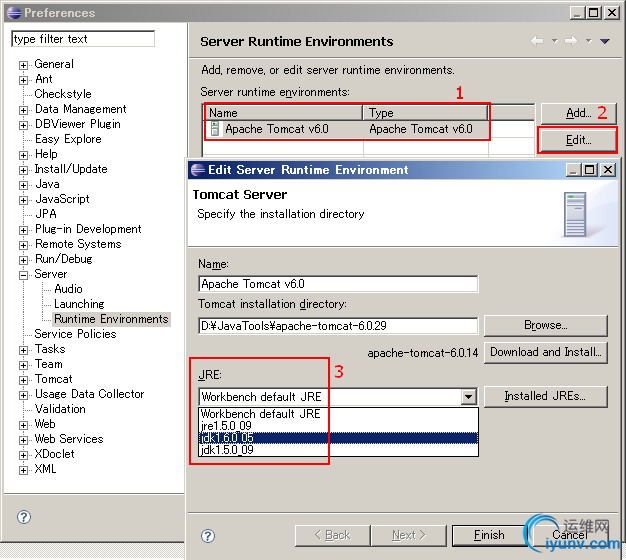Choose jre1.5.0_09 in JRE list
Image resolution: width=626 pixels, height=560 pixels.
(x=338, y=426)
